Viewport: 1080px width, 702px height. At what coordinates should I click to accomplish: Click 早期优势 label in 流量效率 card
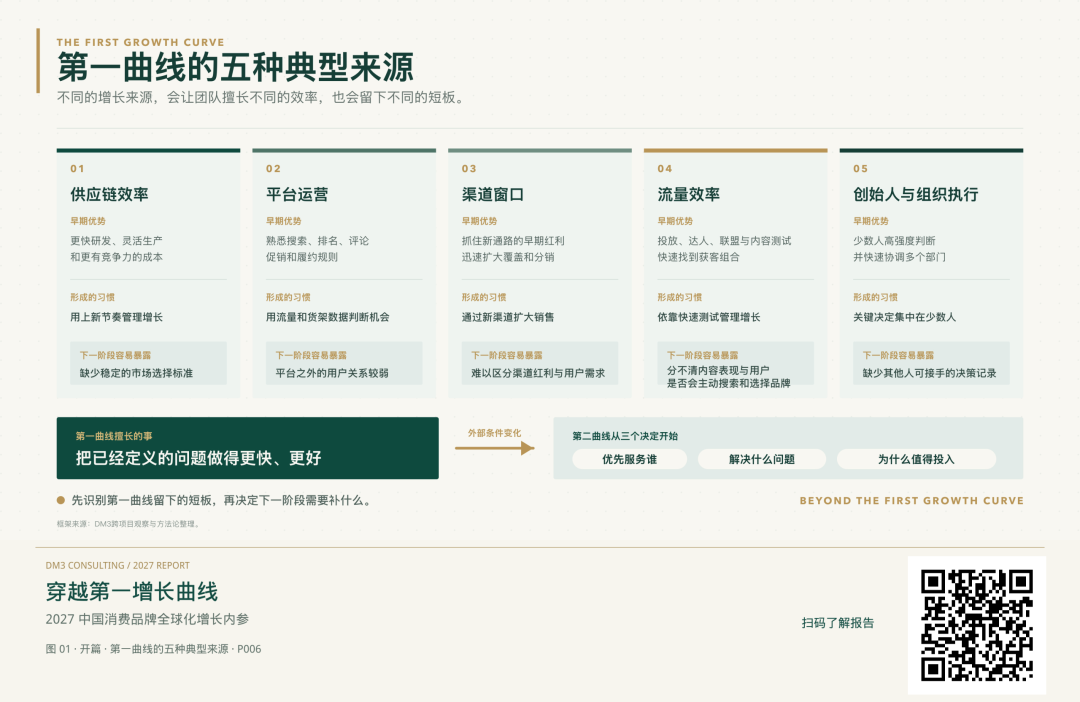click(x=675, y=221)
